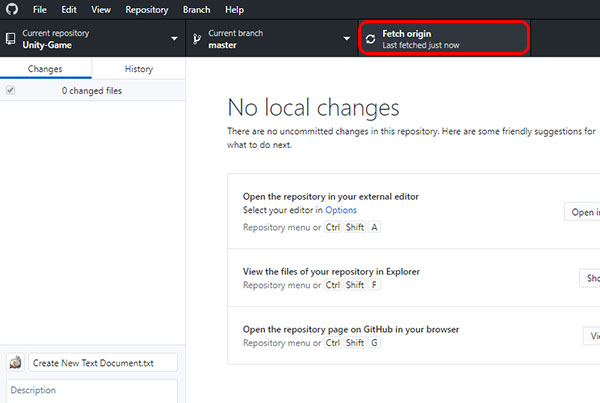
Task: Click the commit author avatar icon
Action: [16, 362]
